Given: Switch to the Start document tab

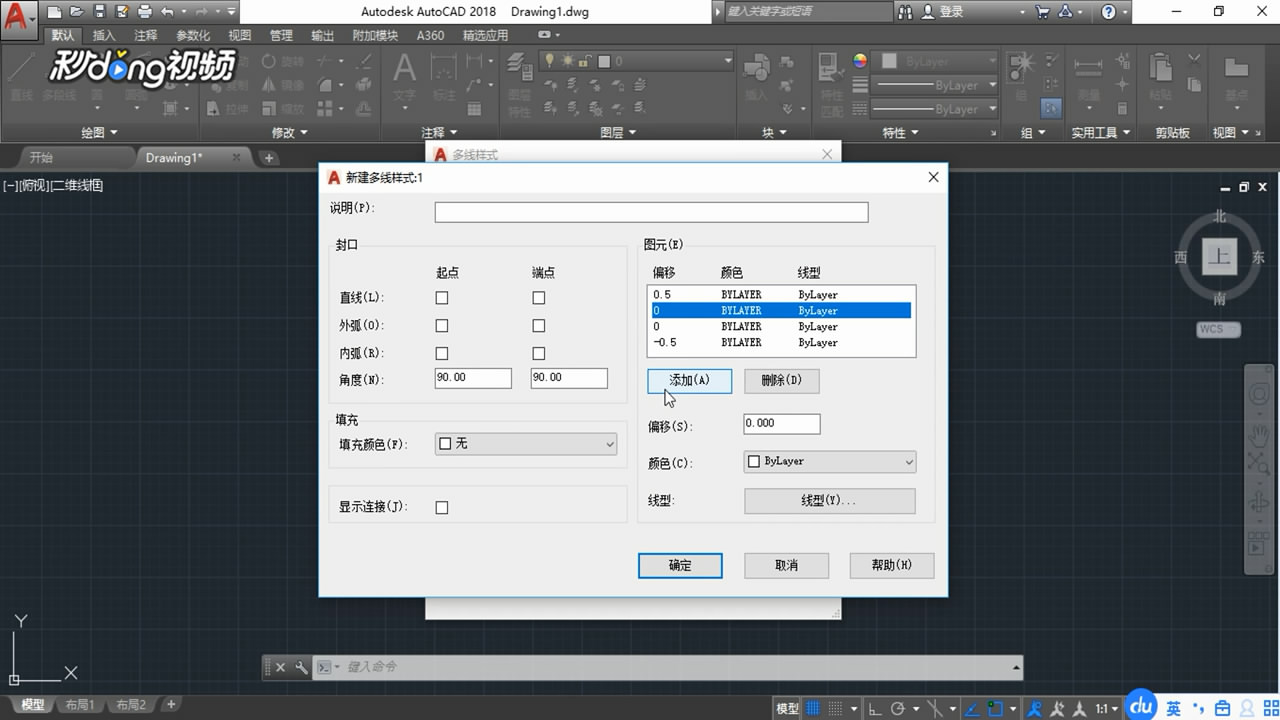Looking at the screenshot, I should [41, 157].
